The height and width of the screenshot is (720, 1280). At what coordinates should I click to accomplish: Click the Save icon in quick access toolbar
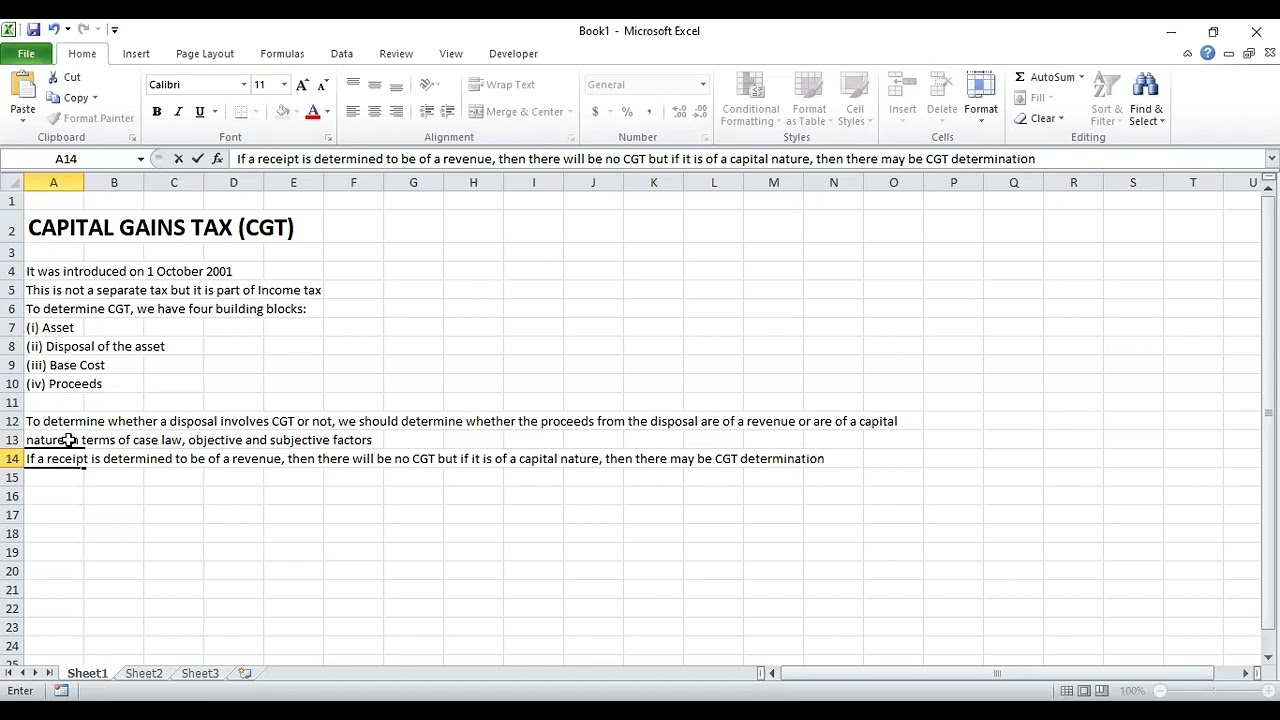point(33,30)
